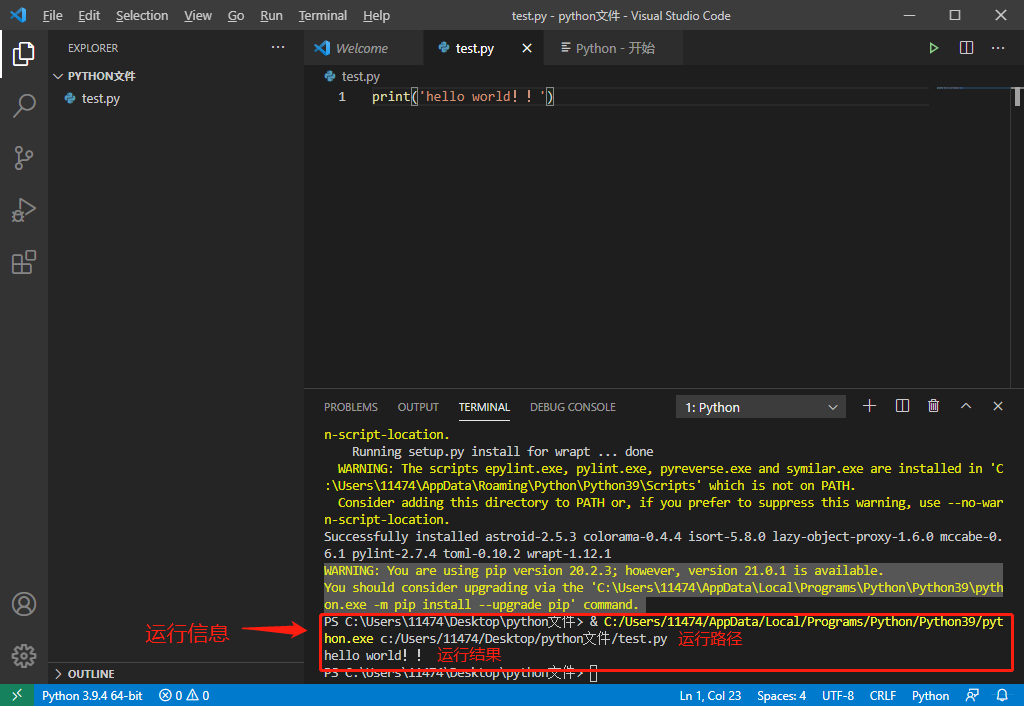The height and width of the screenshot is (706, 1024).
Task: Open the Search view in the activity bar
Action: point(24,106)
